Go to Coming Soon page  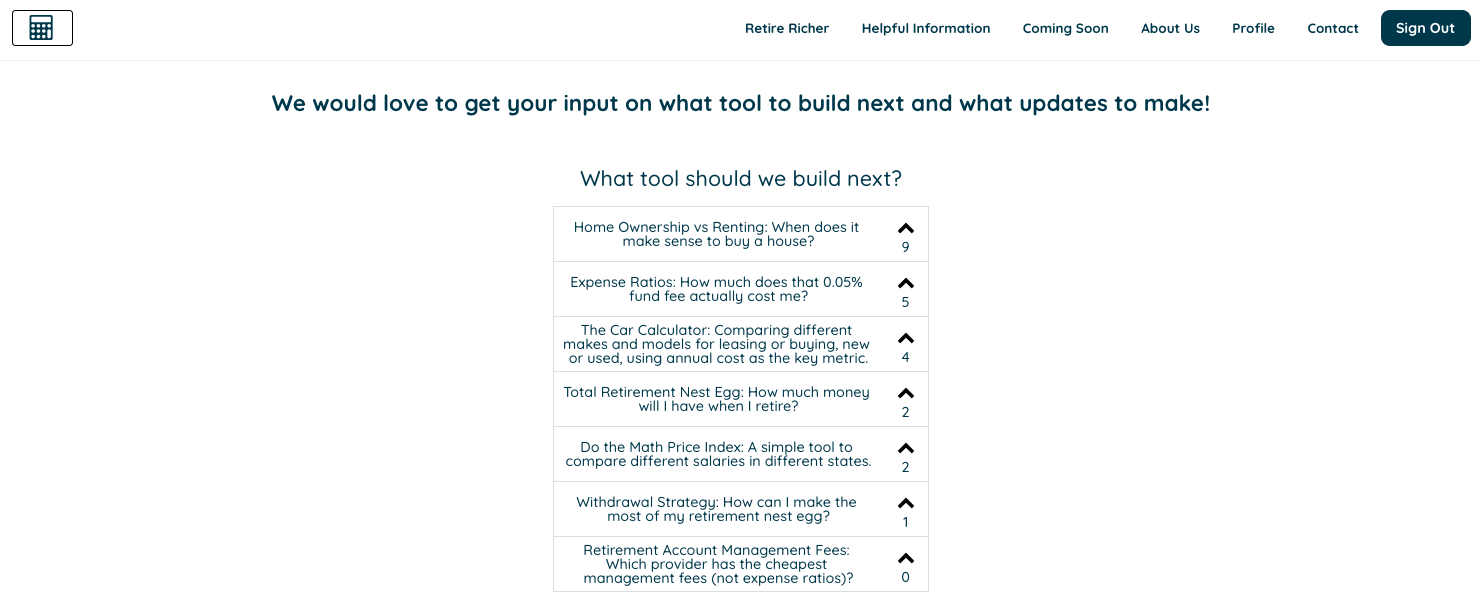[x=1065, y=28]
